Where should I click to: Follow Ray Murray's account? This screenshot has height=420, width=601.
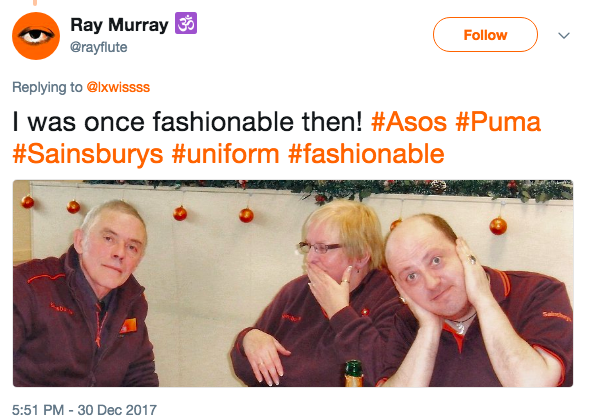485,35
